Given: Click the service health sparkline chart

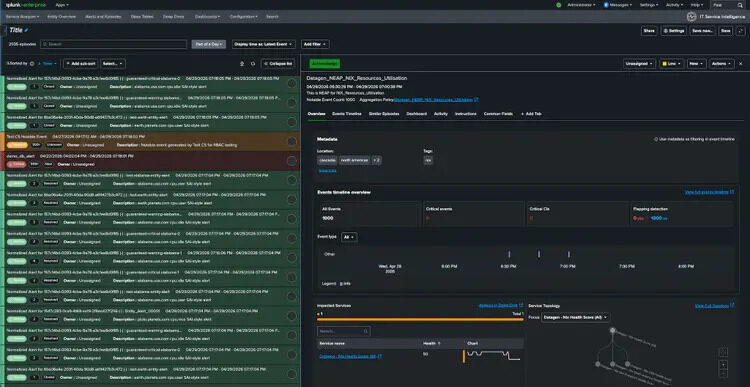Looking at the screenshot, I should click(493, 356).
